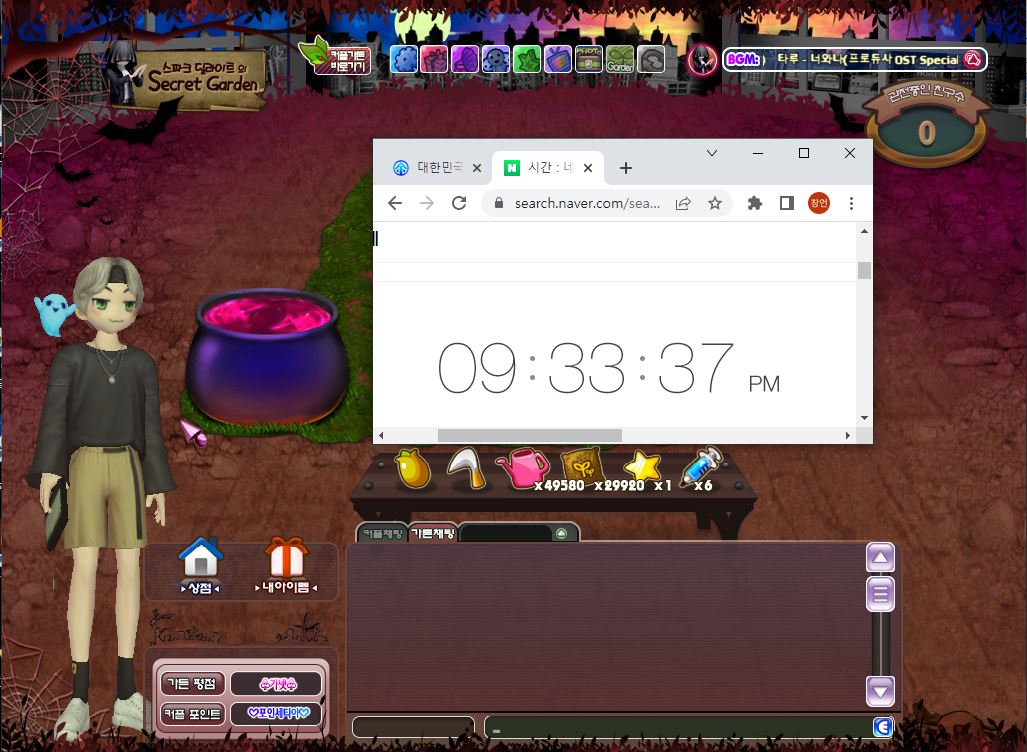Click the browser vertical scrollbar thumb
This screenshot has height=752, width=1027.
click(x=865, y=270)
